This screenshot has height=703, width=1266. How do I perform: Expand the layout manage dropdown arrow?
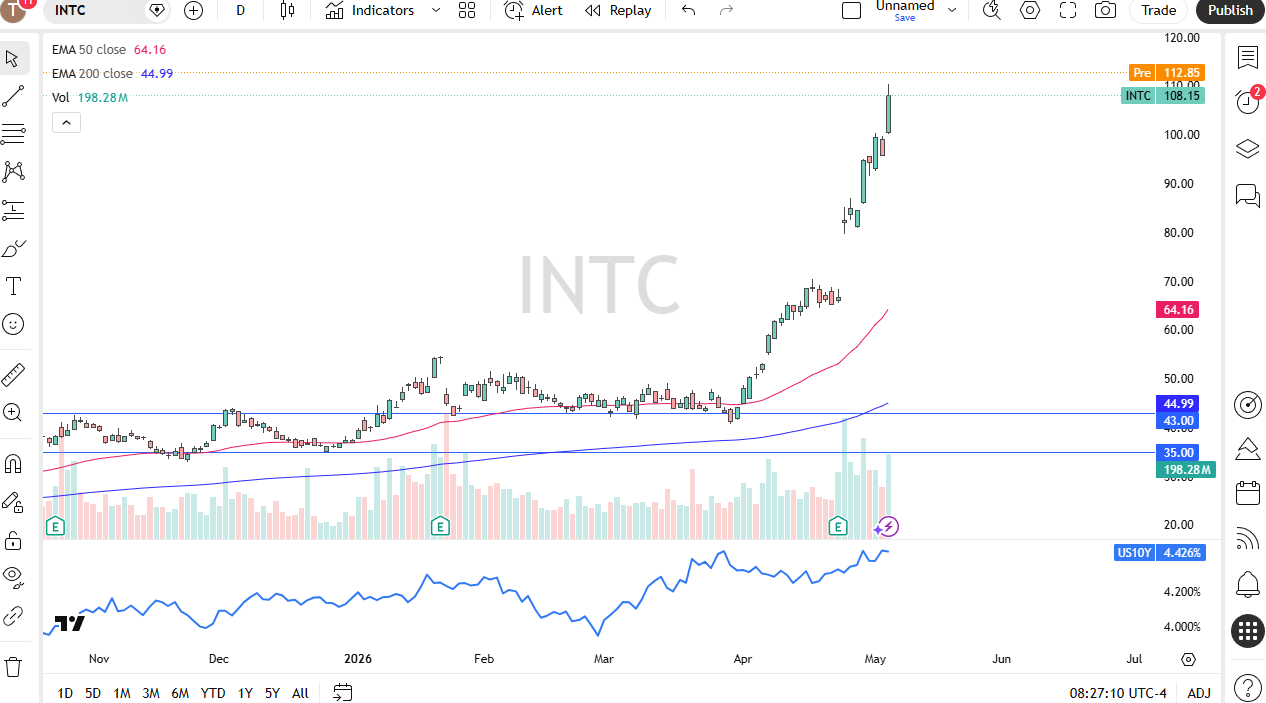(952, 10)
